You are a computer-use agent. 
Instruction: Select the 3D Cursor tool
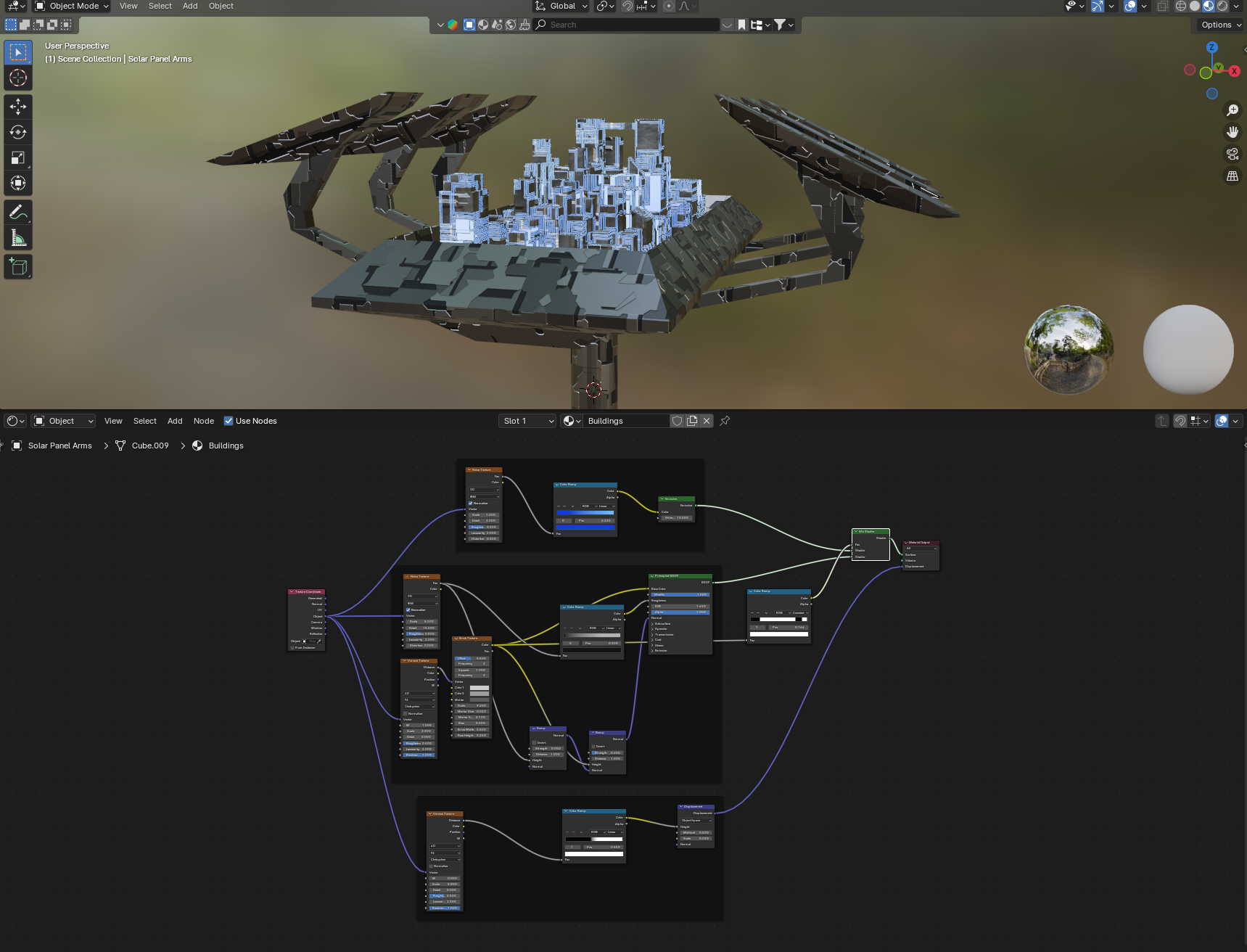click(x=18, y=78)
